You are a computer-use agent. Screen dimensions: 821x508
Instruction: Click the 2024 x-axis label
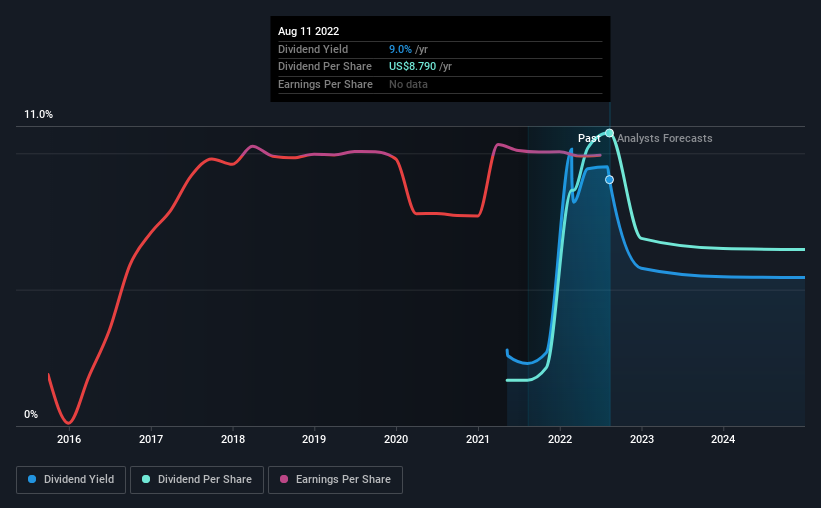[x=723, y=439]
